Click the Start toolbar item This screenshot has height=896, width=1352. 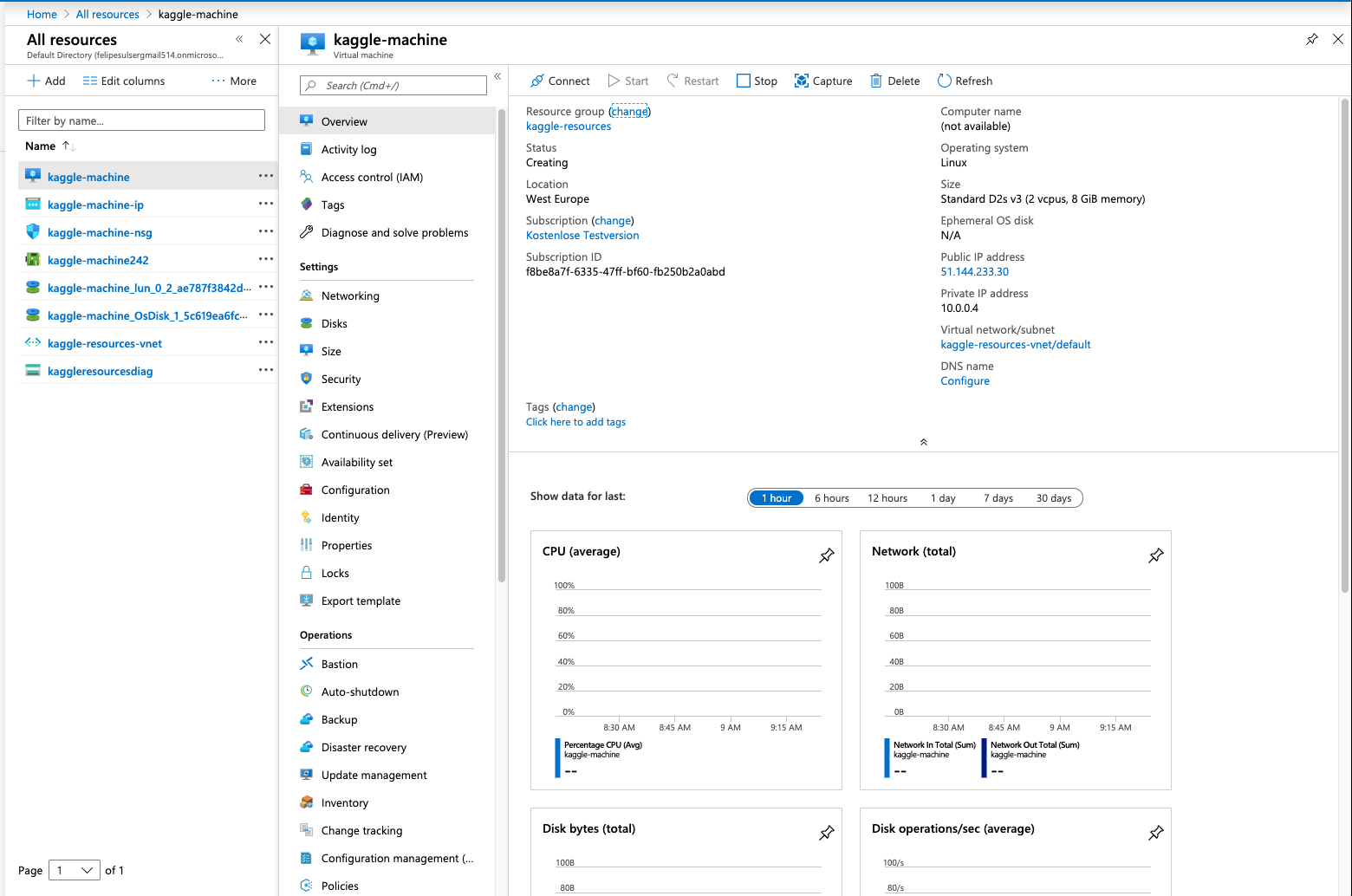[x=628, y=81]
